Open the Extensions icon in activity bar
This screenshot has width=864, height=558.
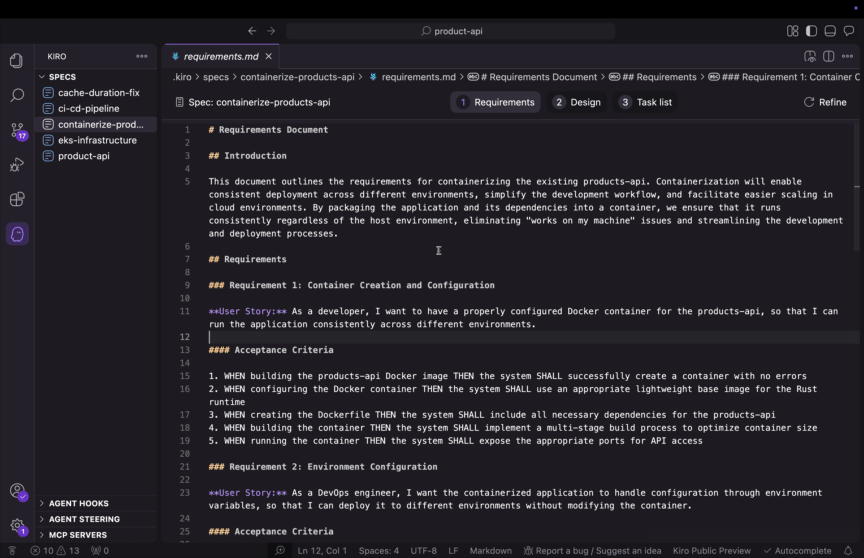[x=17, y=199]
